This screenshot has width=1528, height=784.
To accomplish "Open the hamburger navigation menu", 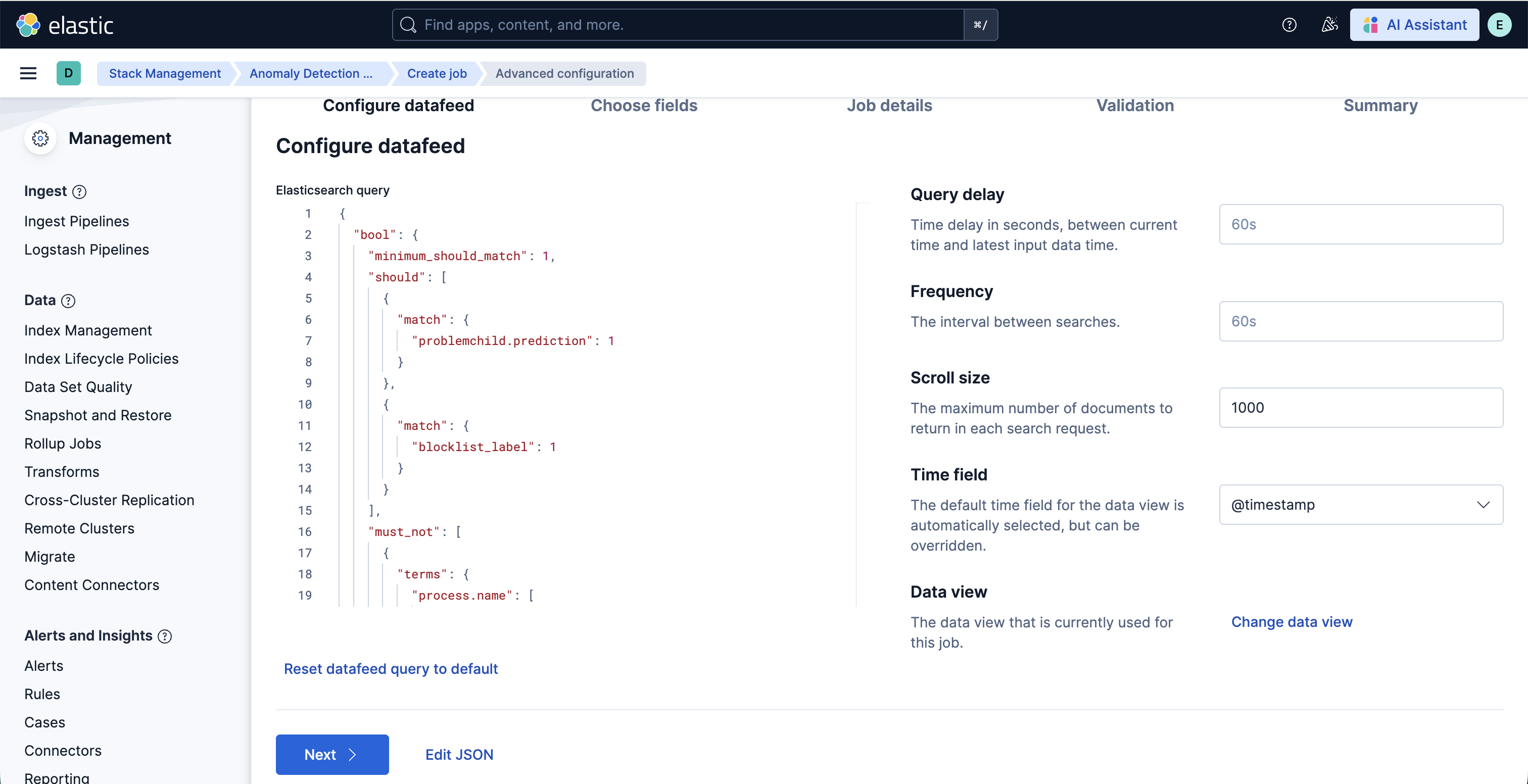I will (28, 74).
